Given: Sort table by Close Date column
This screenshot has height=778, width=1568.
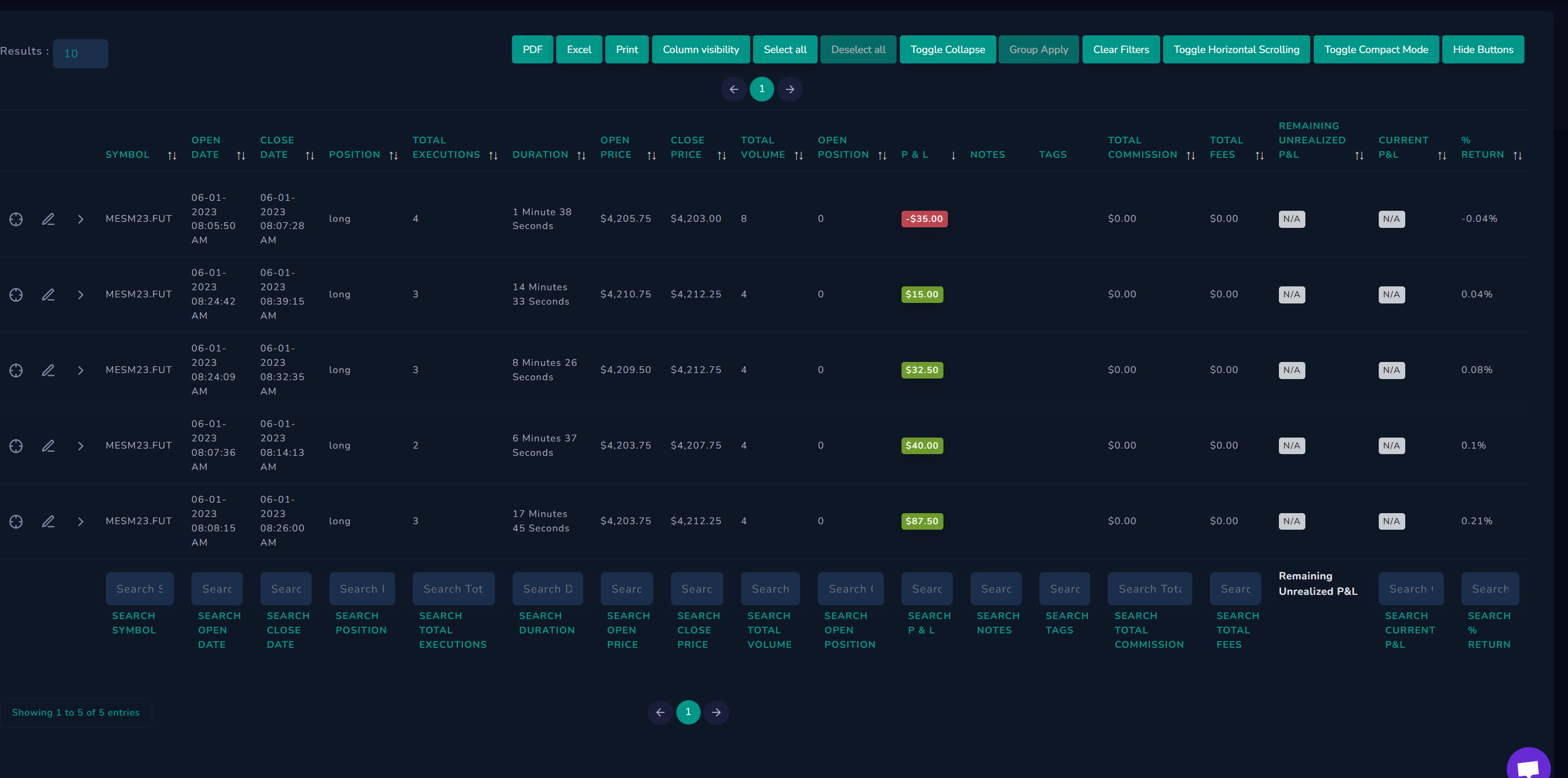Looking at the screenshot, I should click(310, 156).
